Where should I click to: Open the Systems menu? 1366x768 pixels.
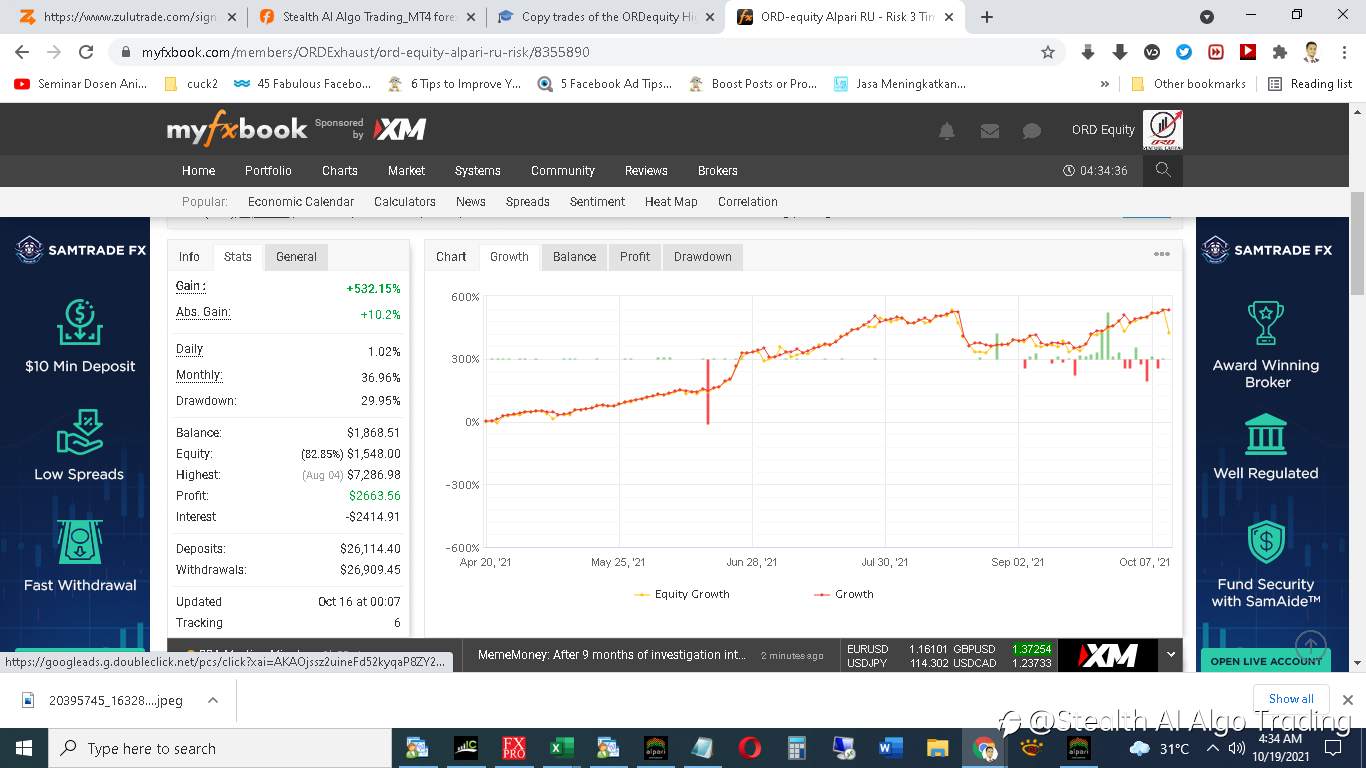click(x=478, y=171)
